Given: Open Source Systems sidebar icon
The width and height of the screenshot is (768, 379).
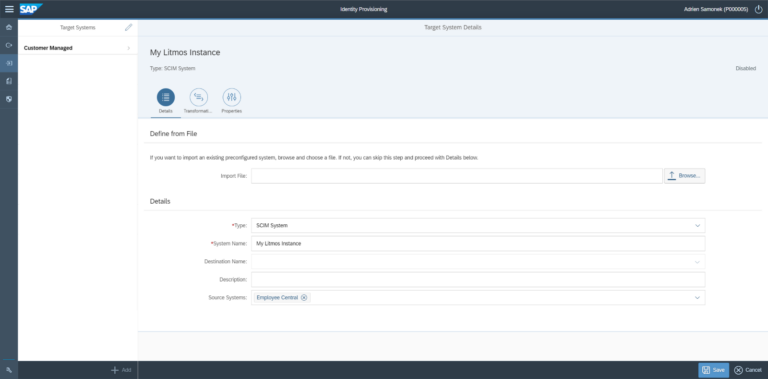Looking at the screenshot, I should click(x=9, y=45).
